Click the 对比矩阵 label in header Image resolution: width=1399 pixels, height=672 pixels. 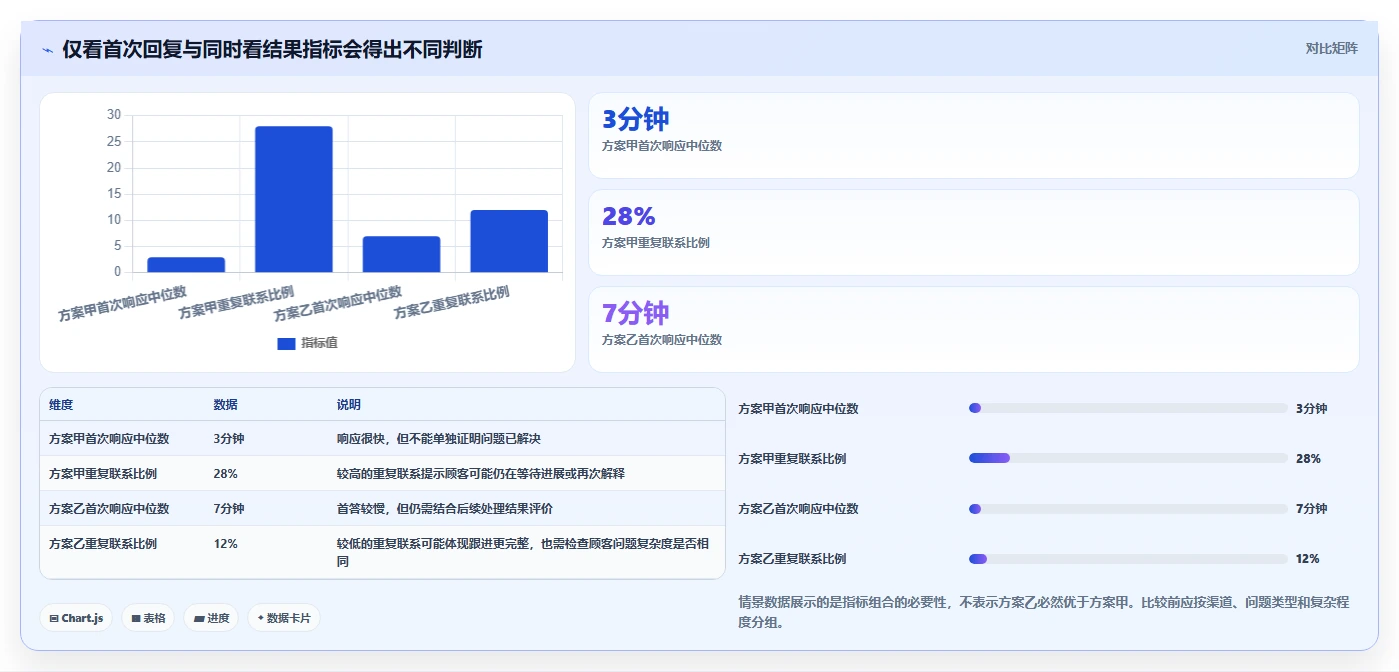pos(1331,48)
